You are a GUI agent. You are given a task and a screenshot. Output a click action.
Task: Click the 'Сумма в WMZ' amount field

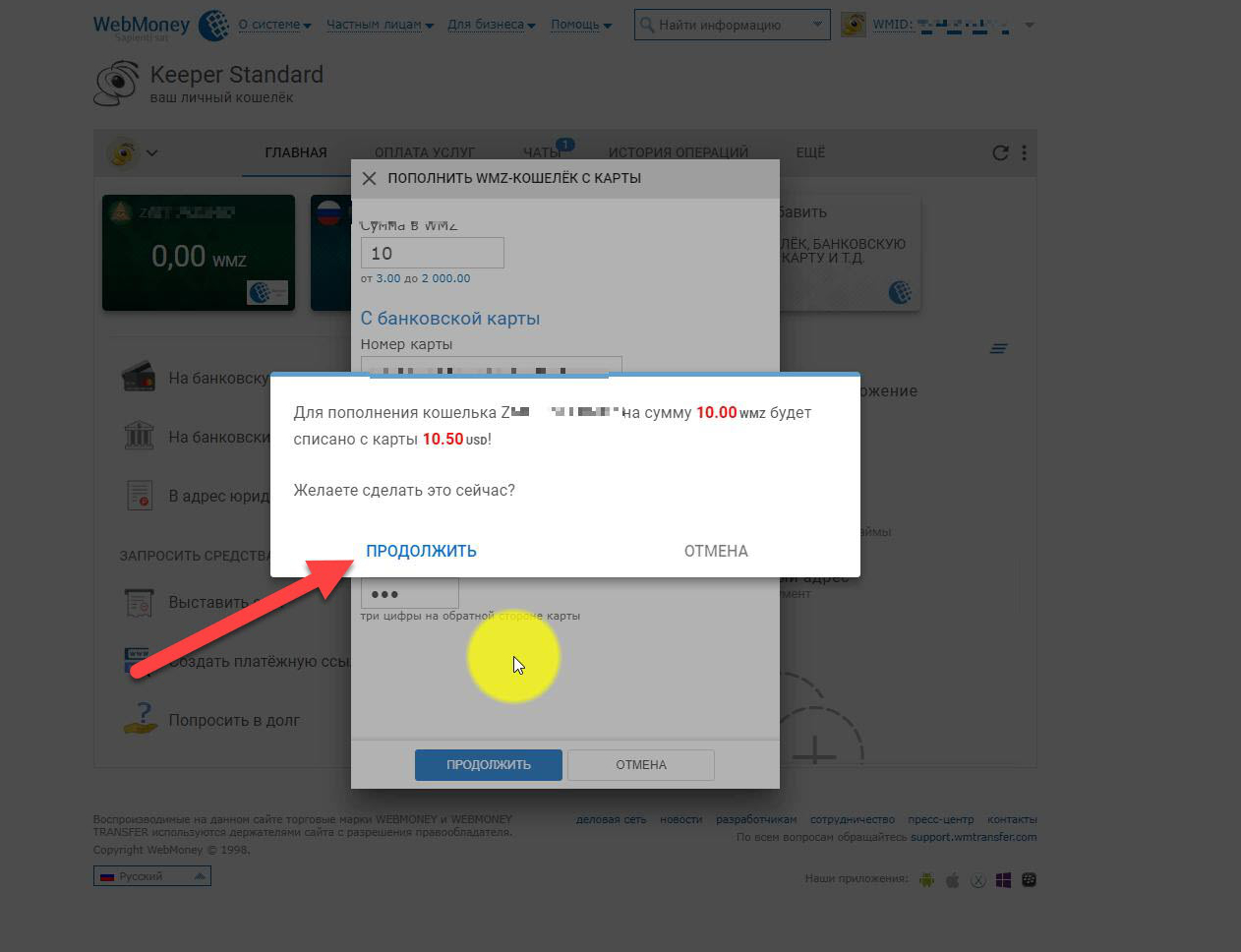(x=432, y=253)
